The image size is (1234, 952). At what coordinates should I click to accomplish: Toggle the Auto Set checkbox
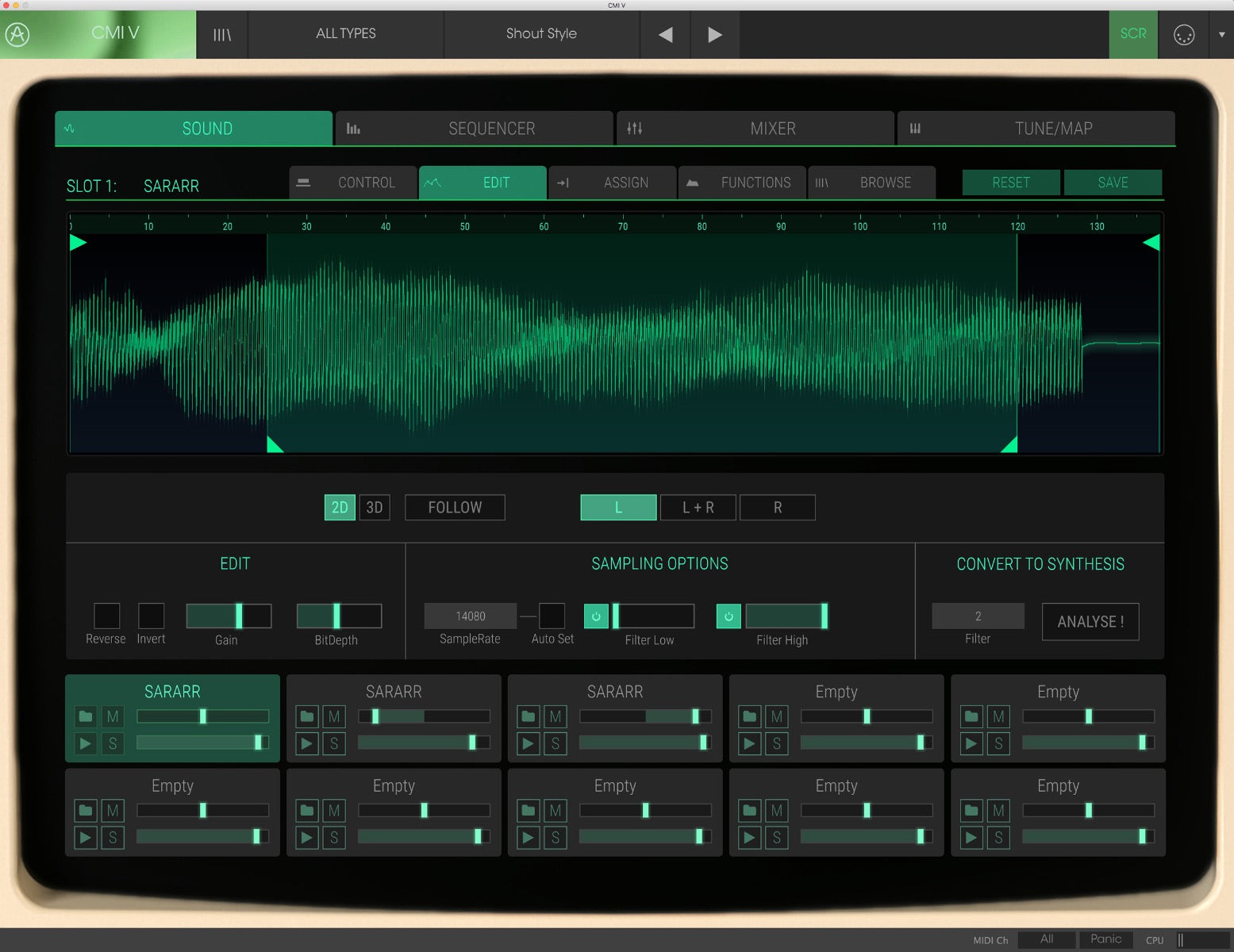click(552, 616)
